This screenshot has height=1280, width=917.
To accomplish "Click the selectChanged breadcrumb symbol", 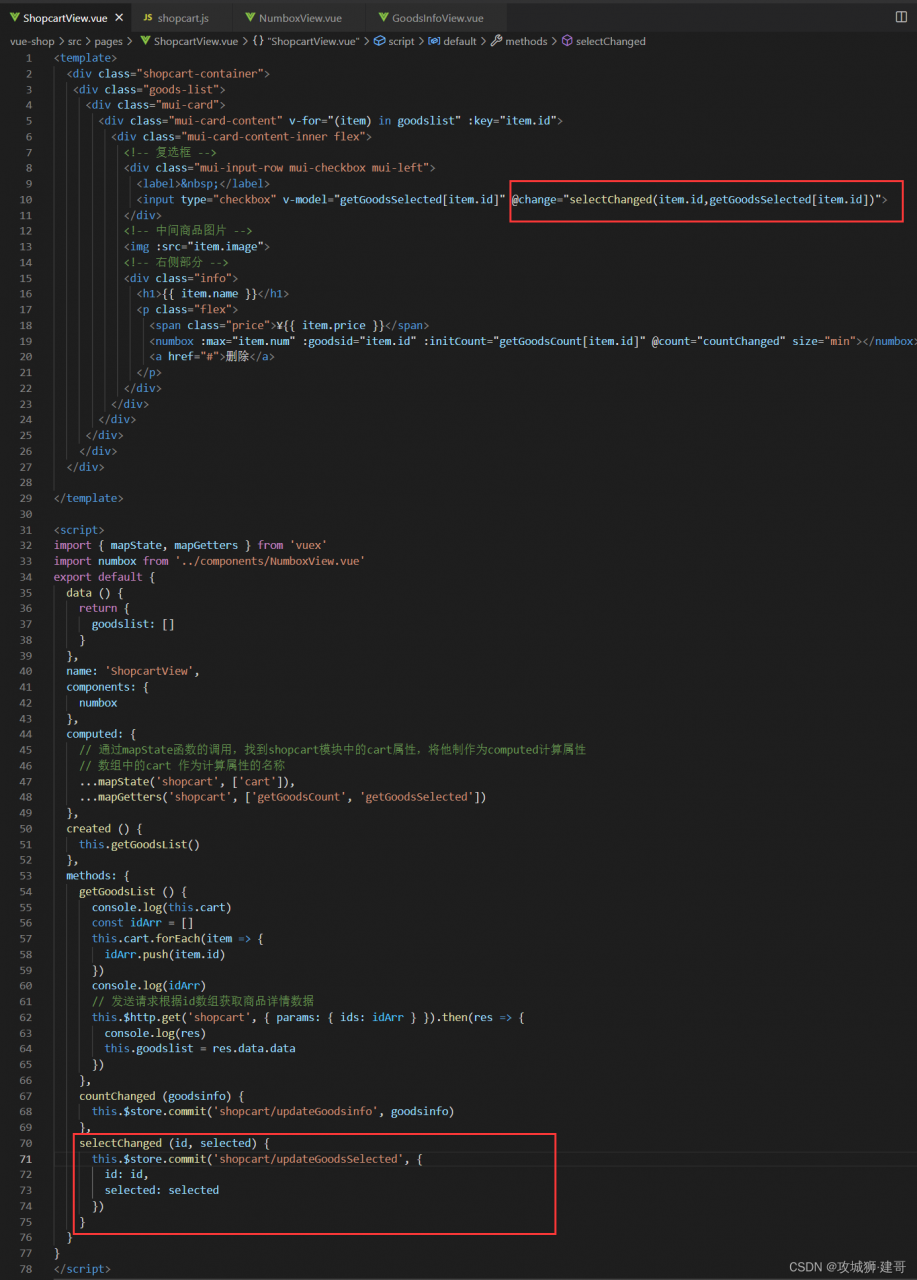I will click(x=603, y=41).
